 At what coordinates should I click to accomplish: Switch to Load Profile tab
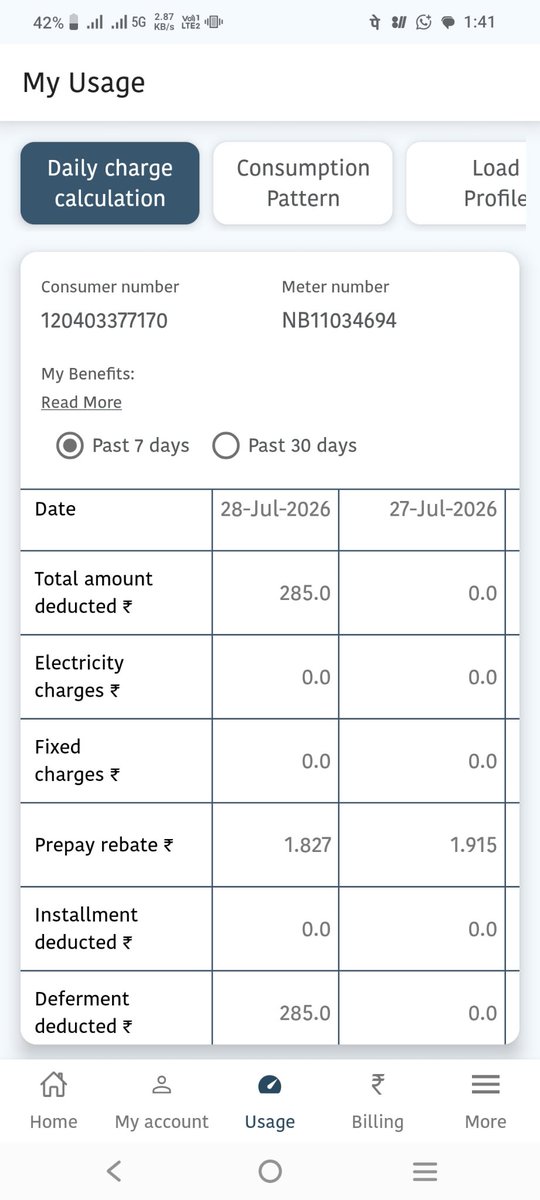466,183
